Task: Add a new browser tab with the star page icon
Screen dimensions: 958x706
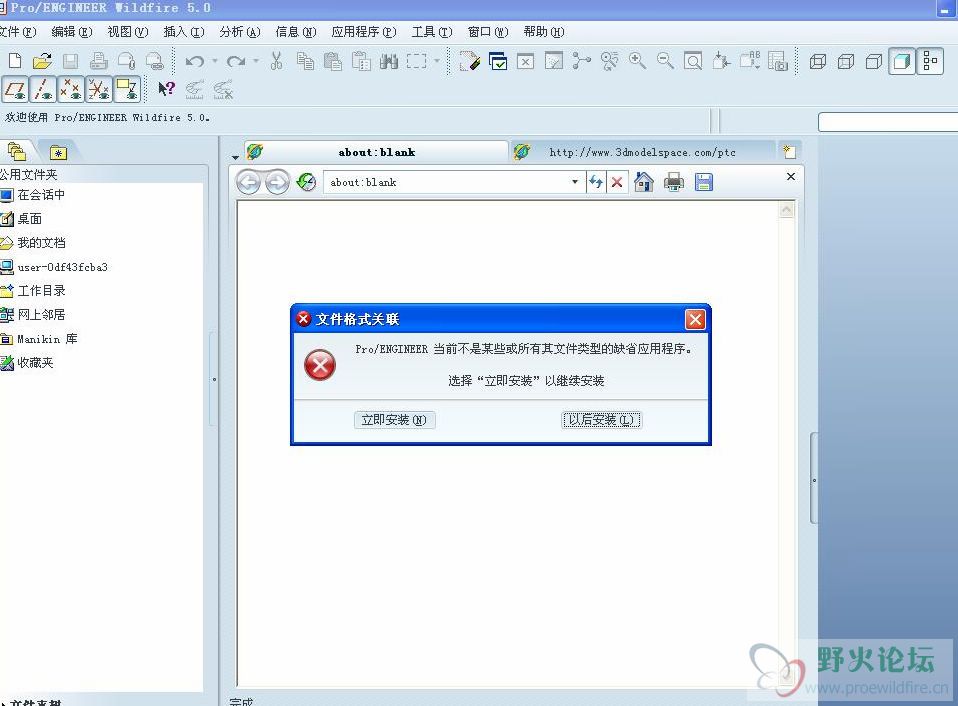Action: click(x=789, y=151)
